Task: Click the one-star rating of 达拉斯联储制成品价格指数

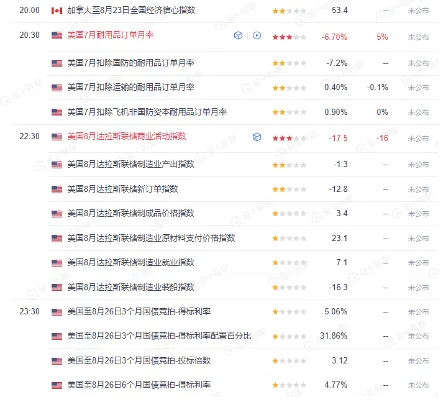Action: 289,214
